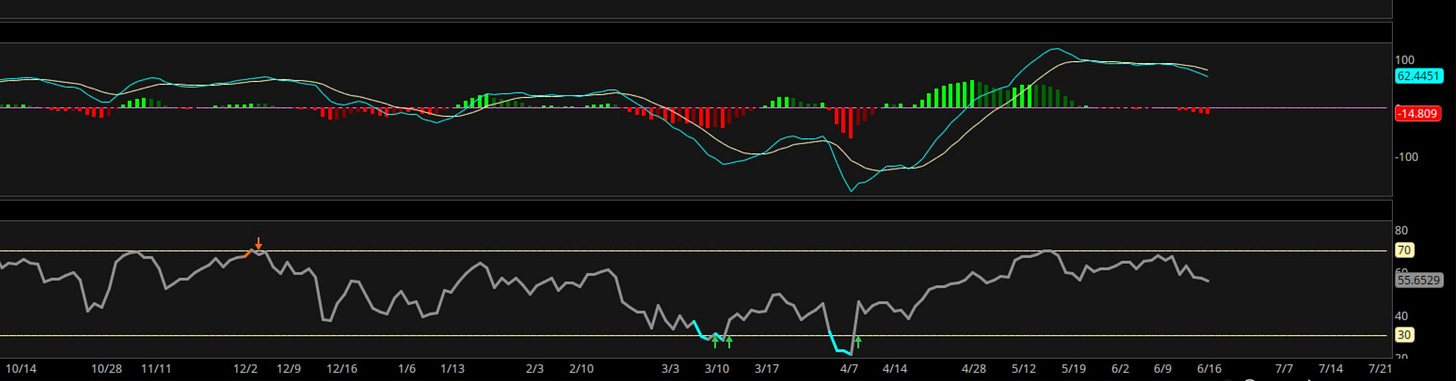Viewport: 1456px width, 381px height.
Task: Select the yellow 70 overbought level label
Action: click(1403, 250)
